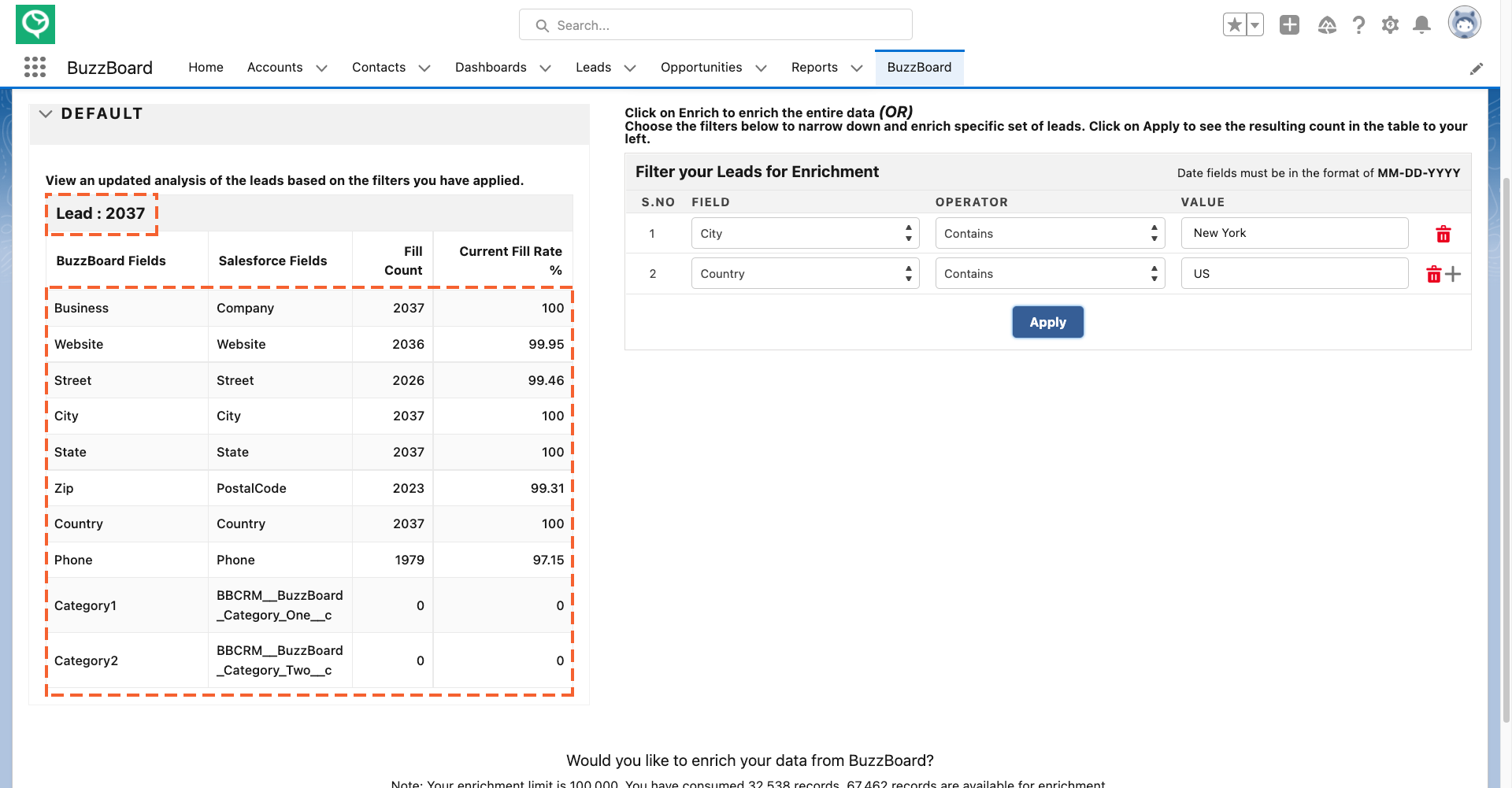Click the 'BBCRM__BuzzBoard_Category_Two__c' cell
This screenshot has width=1512, height=788.
[x=280, y=660]
